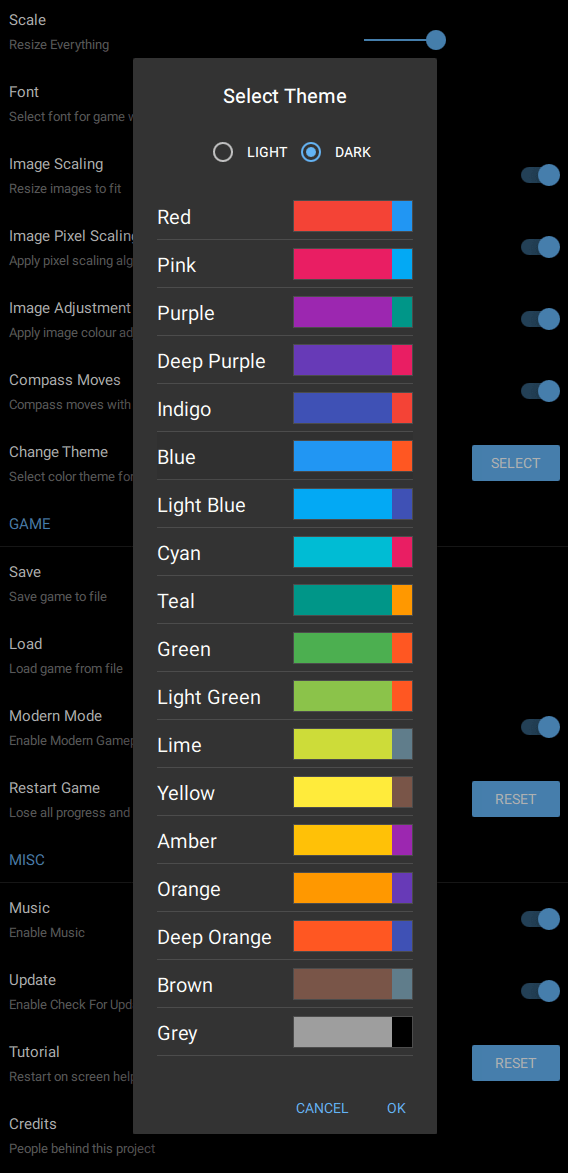This screenshot has width=568, height=1173.
Task: Choose the Amber theme swatch
Action: tap(352, 840)
